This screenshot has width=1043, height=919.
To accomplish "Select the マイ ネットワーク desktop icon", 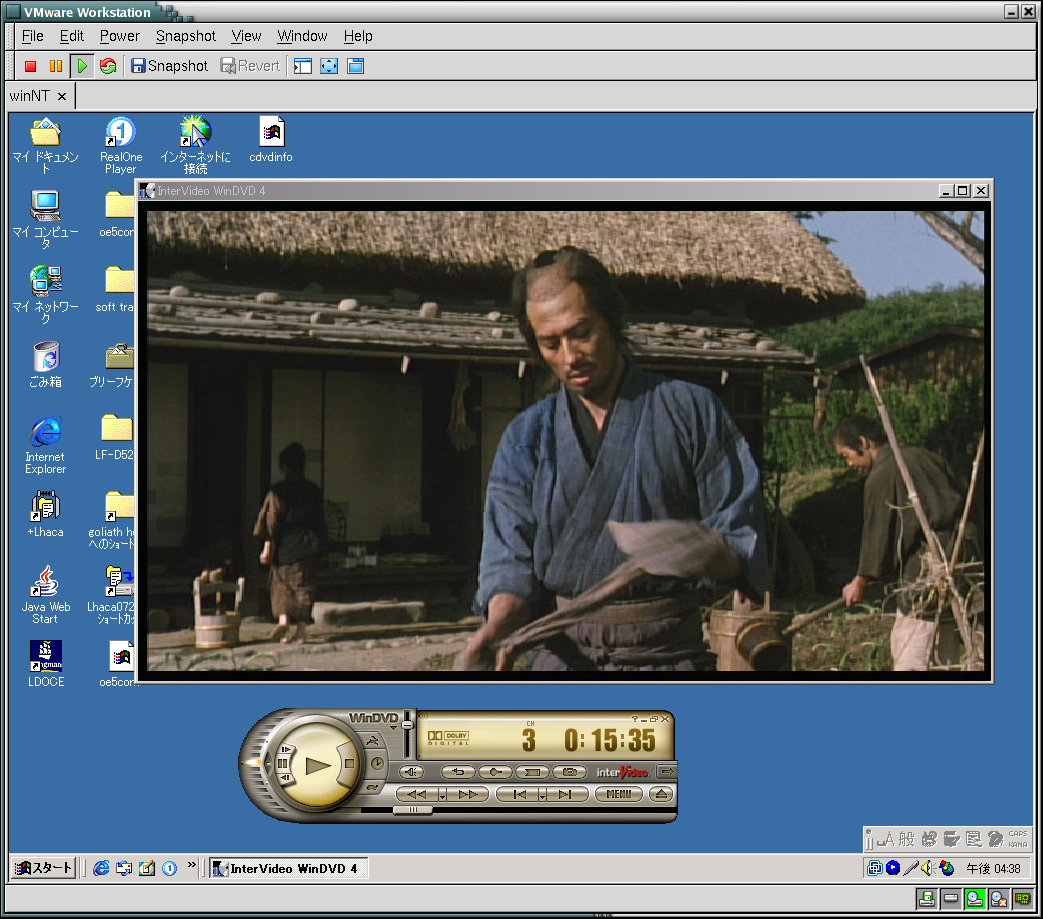I will pyautogui.click(x=45, y=295).
